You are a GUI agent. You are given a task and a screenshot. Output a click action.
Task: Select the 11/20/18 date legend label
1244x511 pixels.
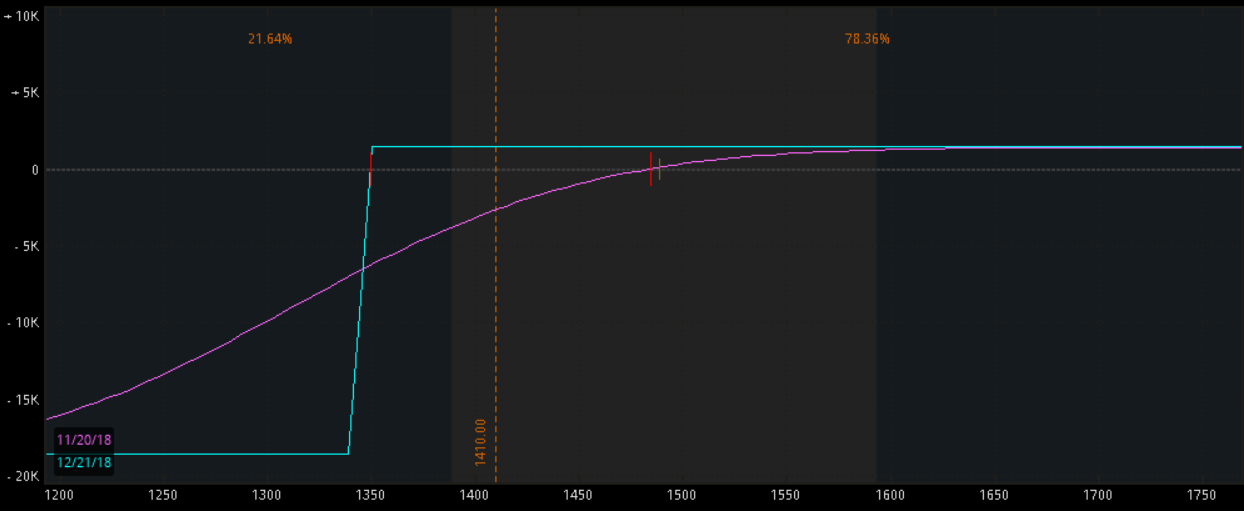[83, 440]
